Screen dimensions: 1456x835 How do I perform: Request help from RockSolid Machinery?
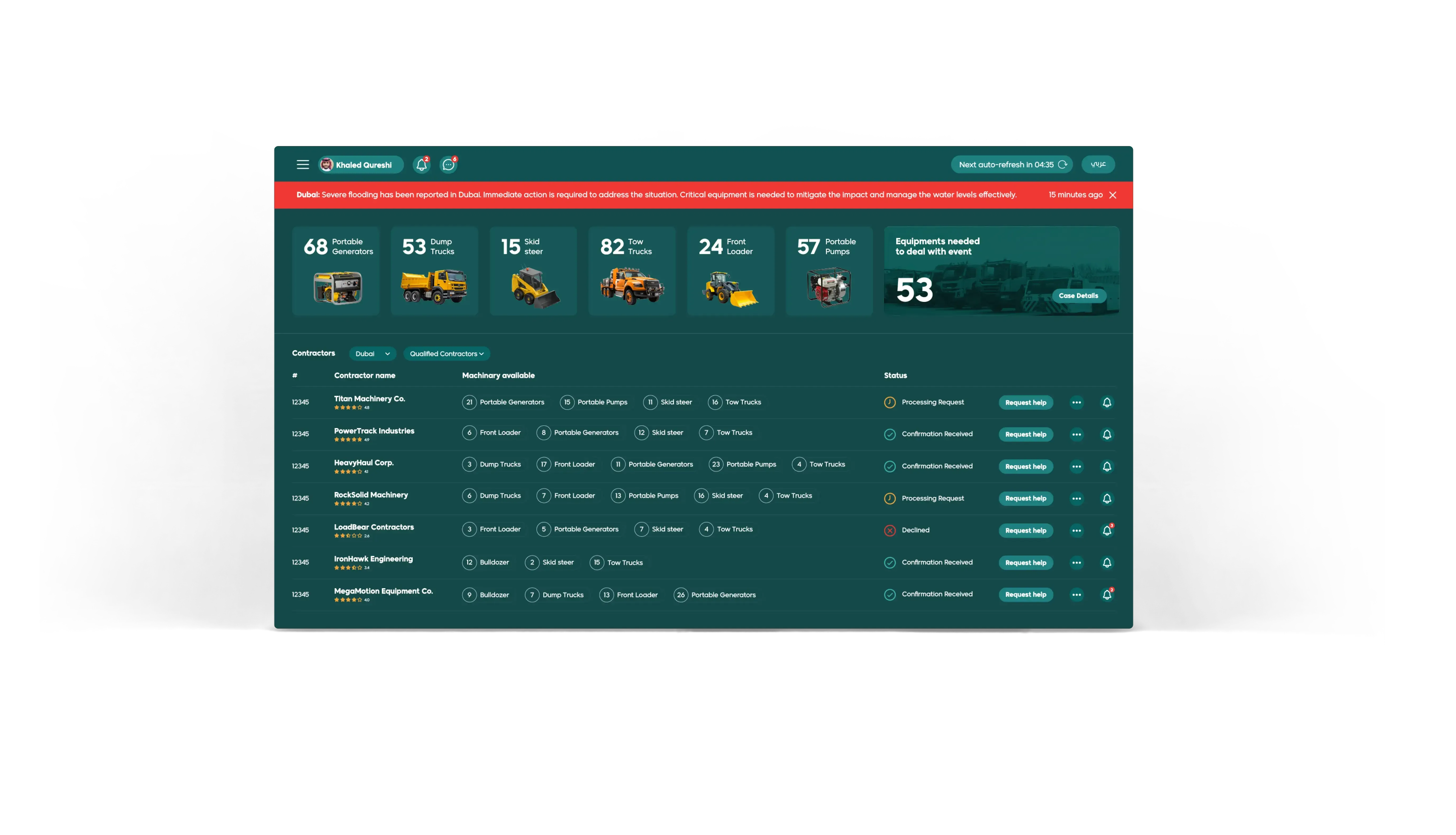1026,498
